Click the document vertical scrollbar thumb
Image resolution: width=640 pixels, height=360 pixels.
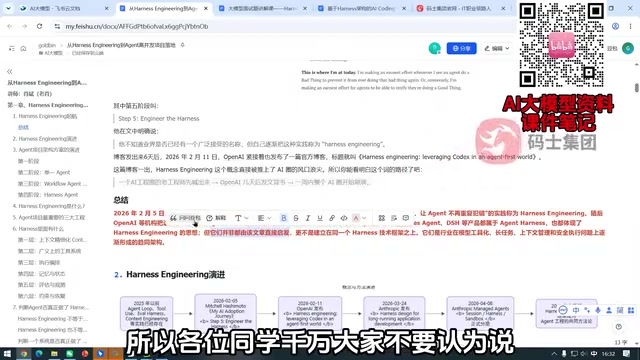click(636, 87)
